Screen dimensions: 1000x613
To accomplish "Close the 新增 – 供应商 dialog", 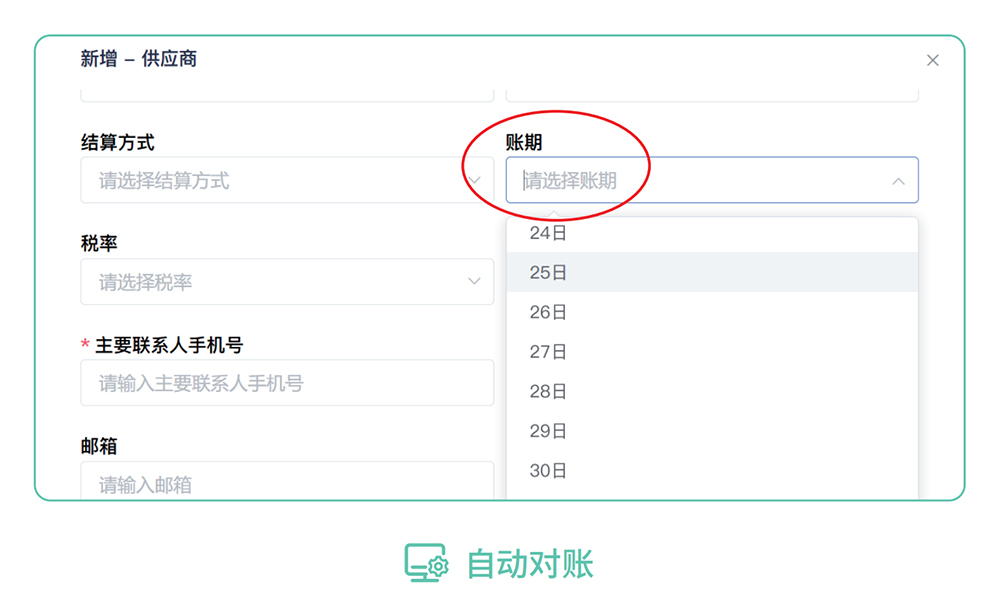I will (933, 59).
